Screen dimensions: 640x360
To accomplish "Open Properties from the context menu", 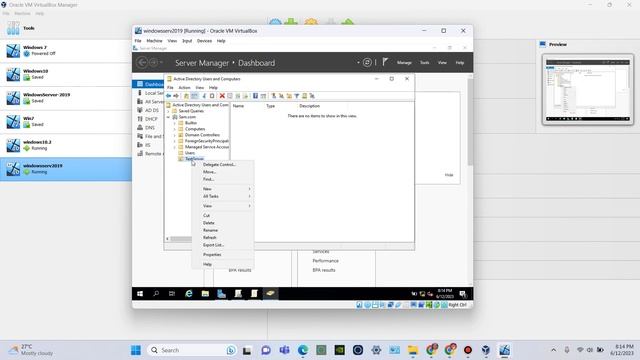I will click(223, 255).
